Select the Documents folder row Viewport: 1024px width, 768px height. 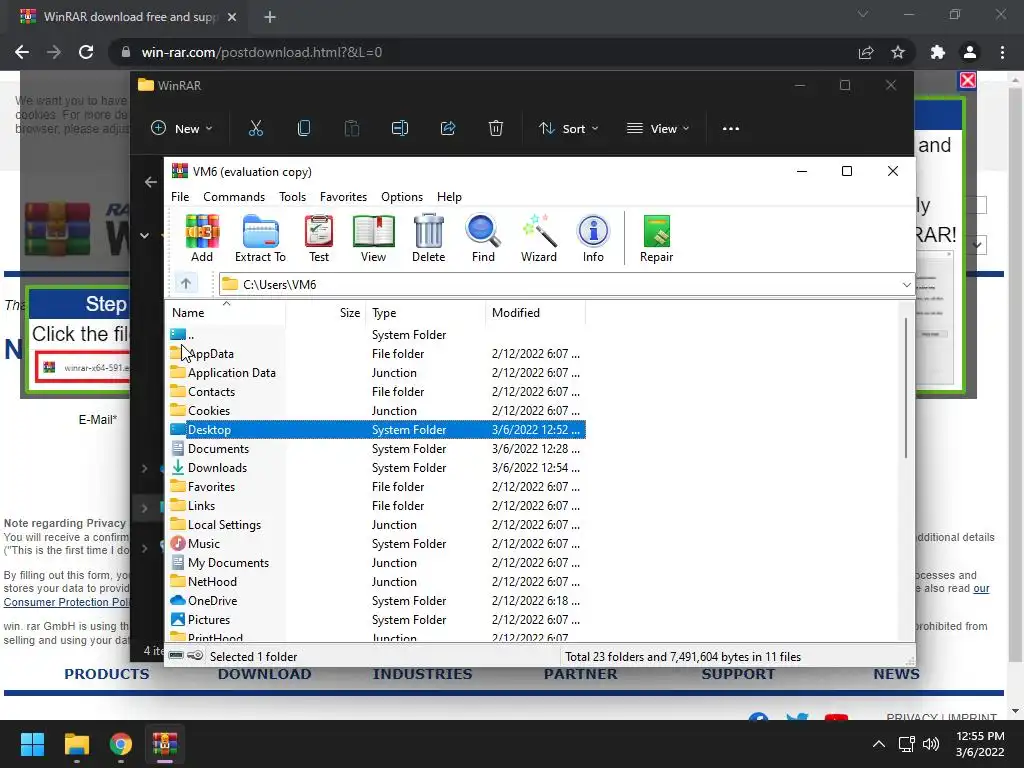click(376, 449)
